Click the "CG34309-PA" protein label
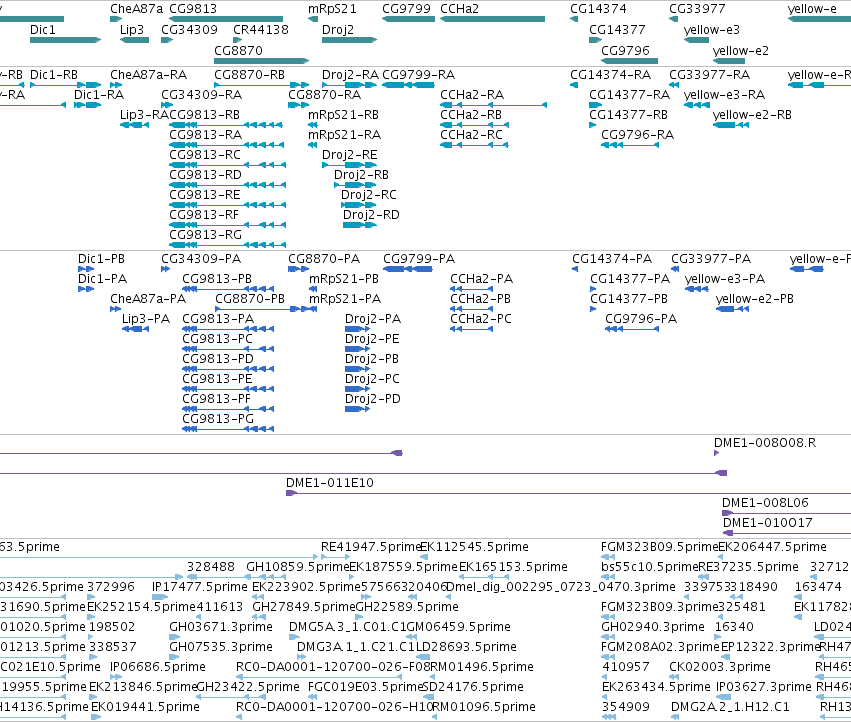This screenshot has width=851, height=722. click(201, 259)
